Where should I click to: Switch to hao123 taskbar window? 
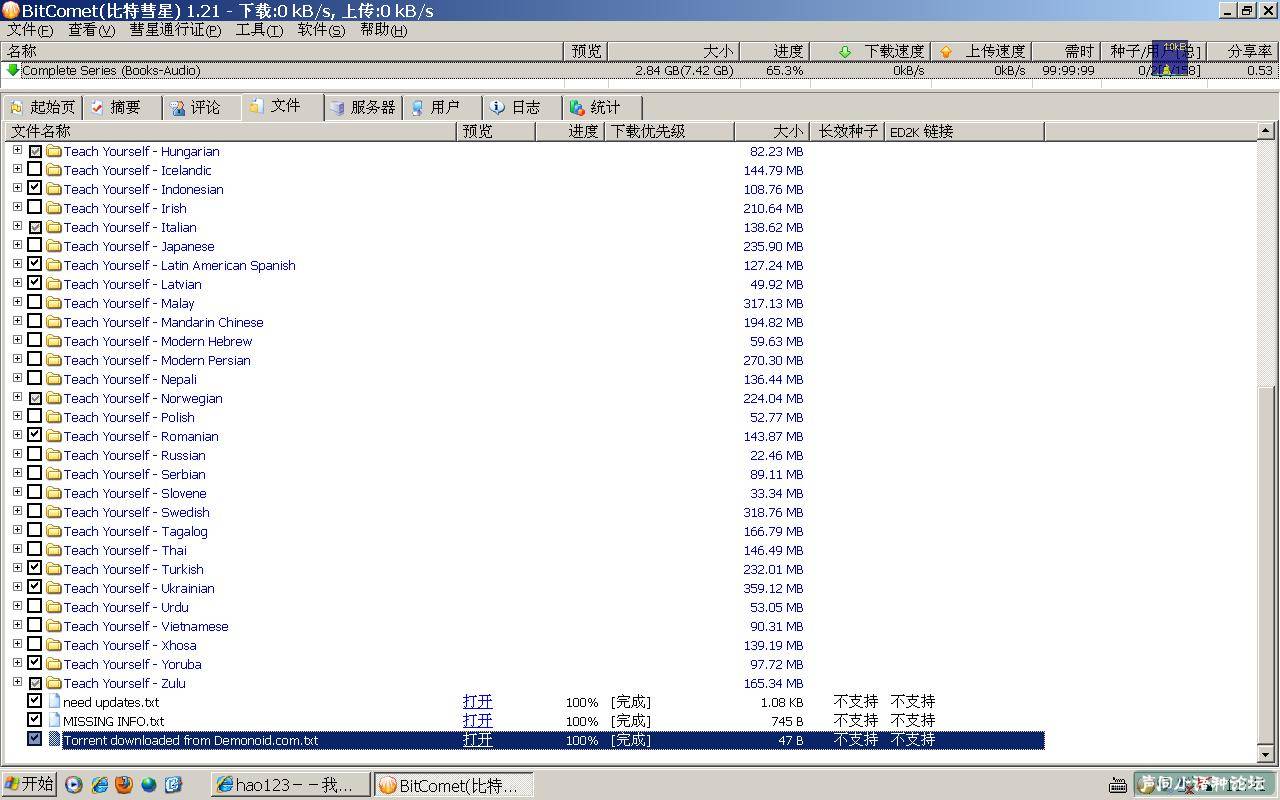291,785
